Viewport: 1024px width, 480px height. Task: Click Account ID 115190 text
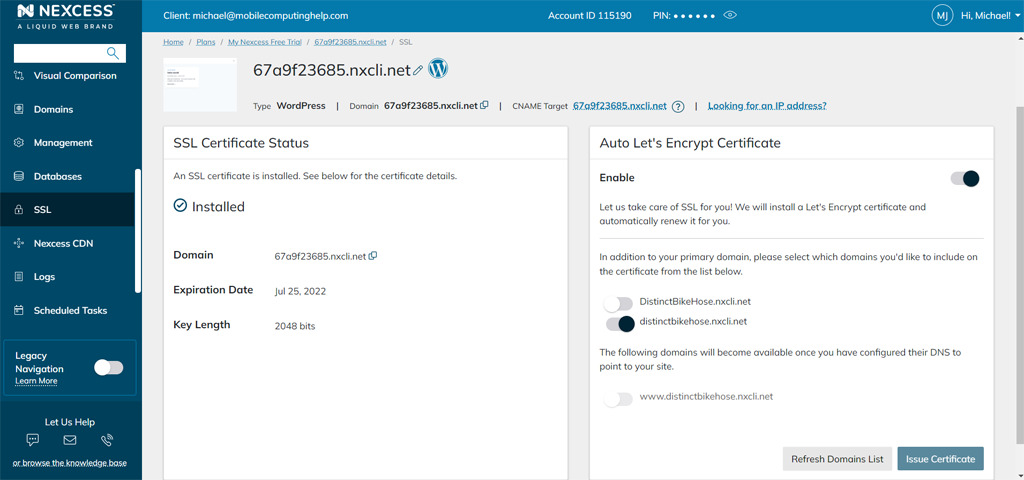(x=590, y=15)
